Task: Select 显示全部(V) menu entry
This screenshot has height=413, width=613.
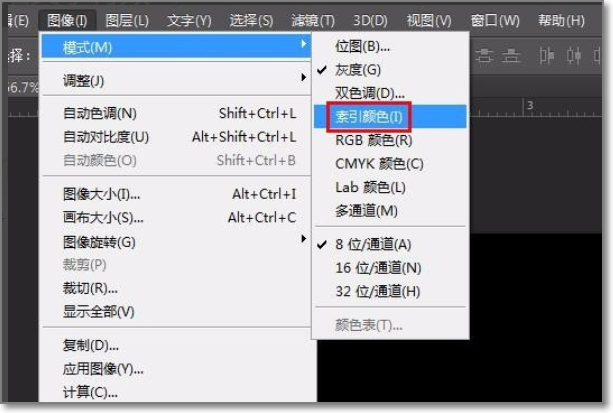Action: click(x=176, y=312)
